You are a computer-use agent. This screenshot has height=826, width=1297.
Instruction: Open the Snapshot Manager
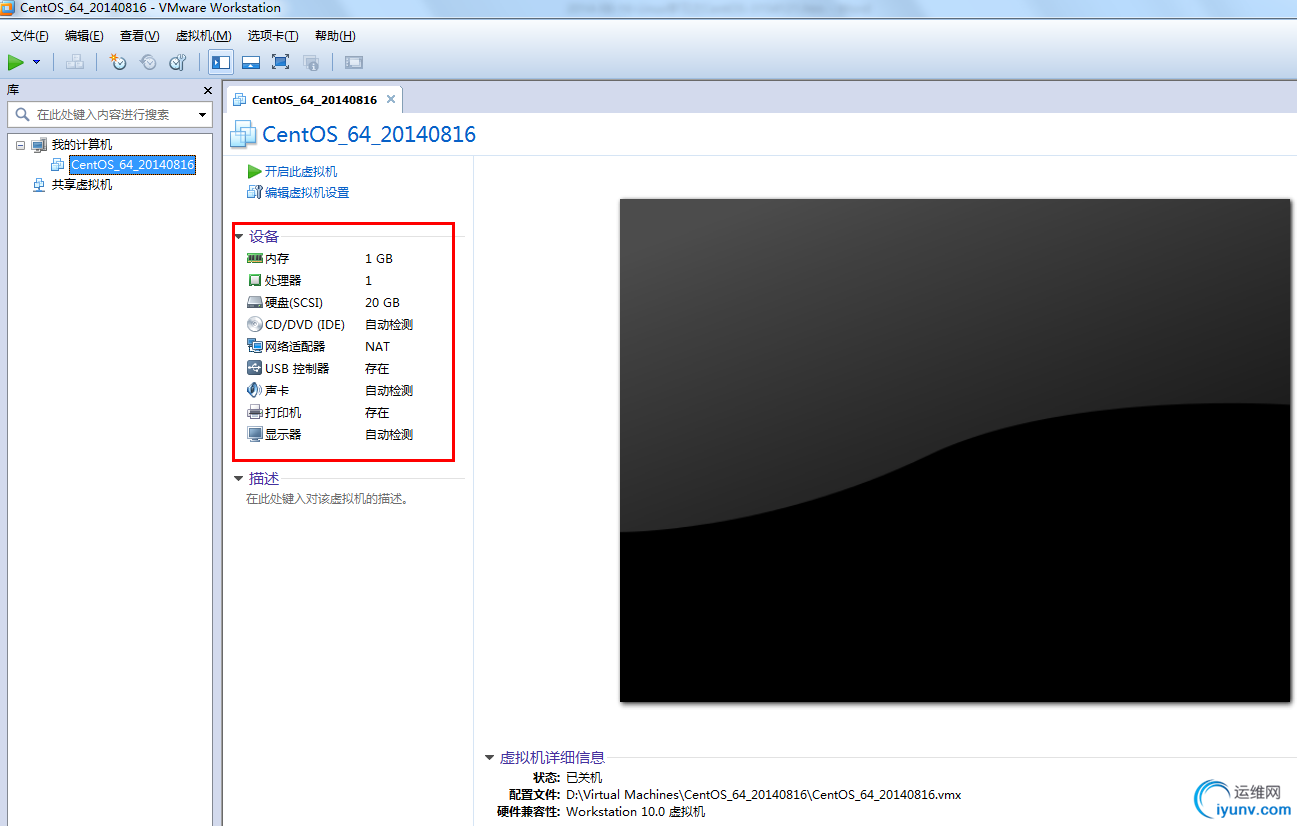pyautogui.click(x=177, y=62)
